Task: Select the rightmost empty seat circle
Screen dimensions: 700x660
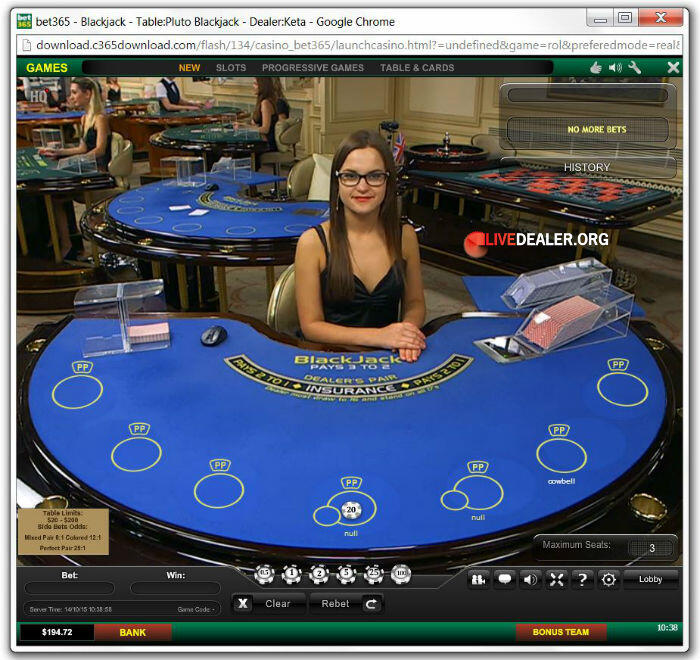Action: click(622, 389)
